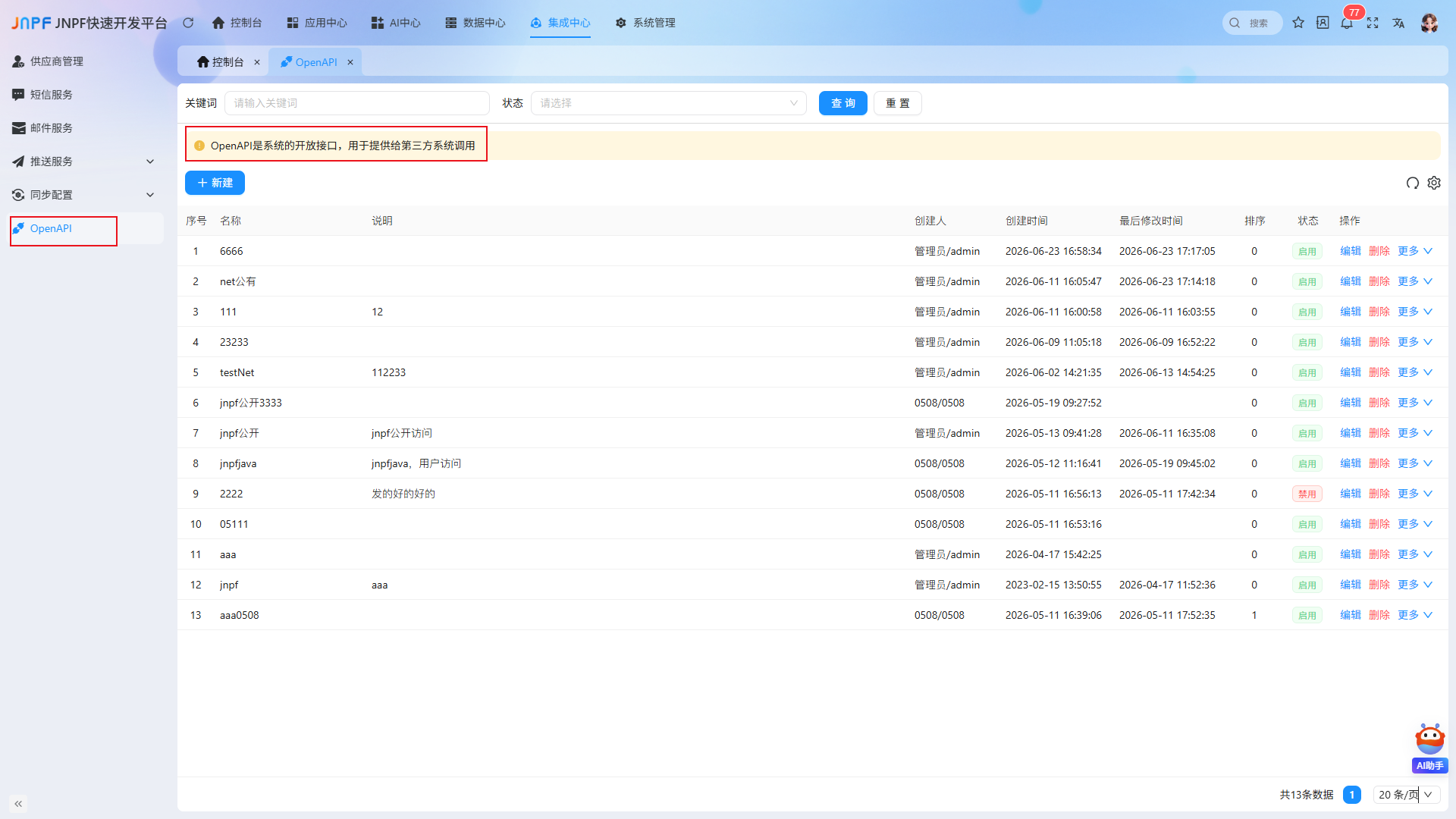Delete the jnpf公开3333 row

click(1379, 403)
